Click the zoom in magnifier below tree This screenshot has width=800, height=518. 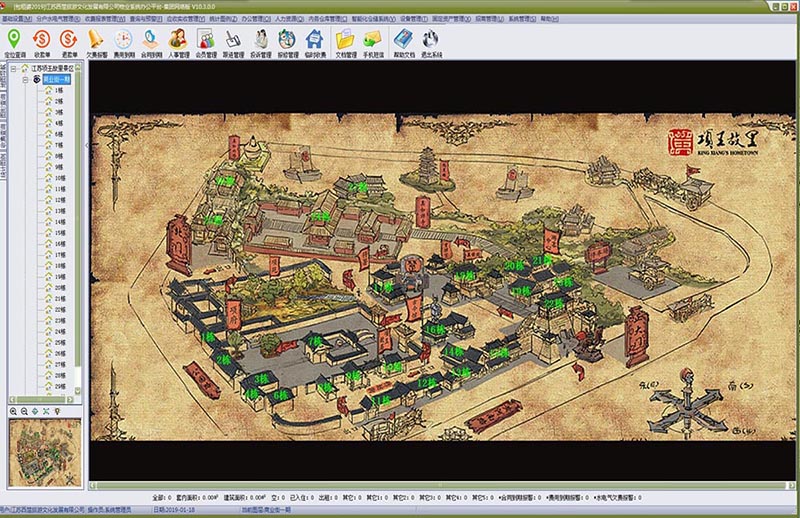tap(13, 411)
